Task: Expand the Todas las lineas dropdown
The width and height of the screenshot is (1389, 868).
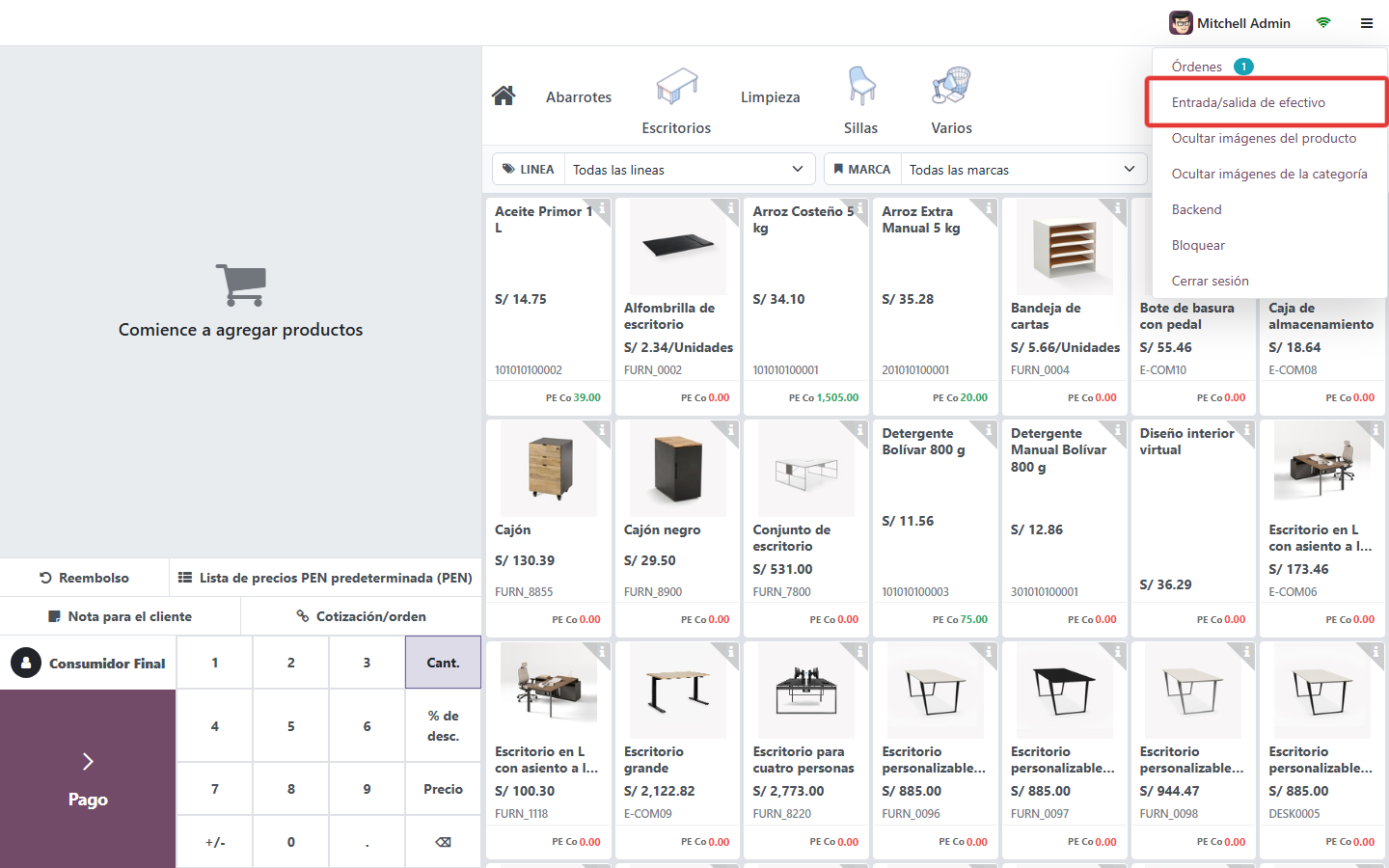Action: pos(689,170)
